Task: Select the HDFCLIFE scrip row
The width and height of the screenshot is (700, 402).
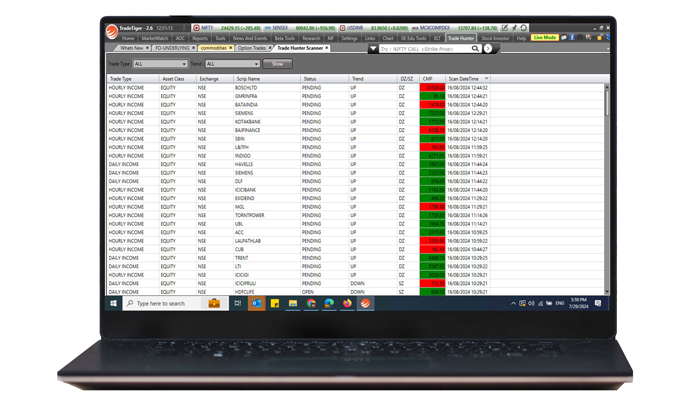Action: click(355, 292)
